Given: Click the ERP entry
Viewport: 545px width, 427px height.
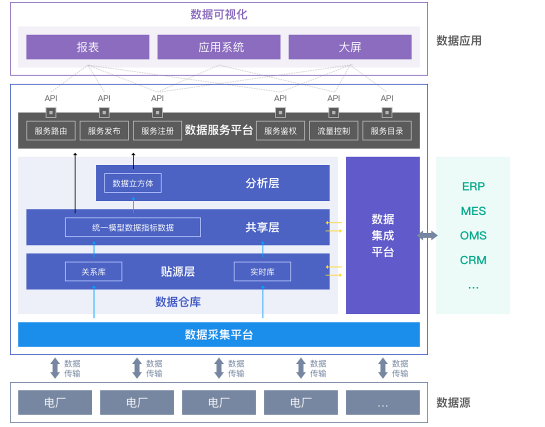Looking at the screenshot, I should coord(473,187).
